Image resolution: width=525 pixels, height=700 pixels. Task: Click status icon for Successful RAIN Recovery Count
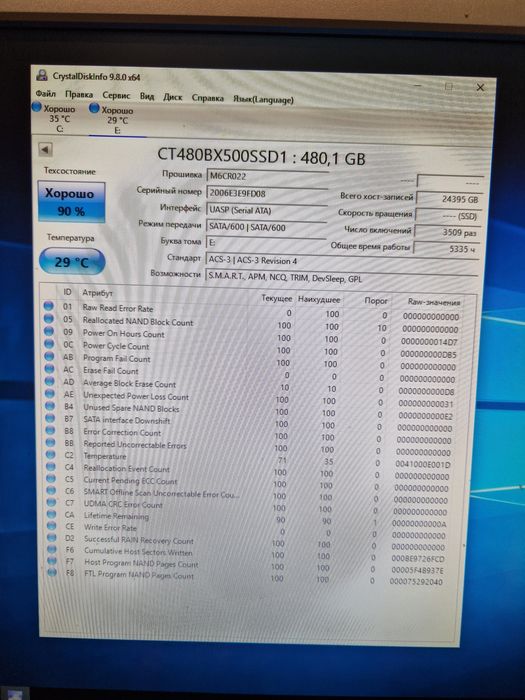coord(52,538)
